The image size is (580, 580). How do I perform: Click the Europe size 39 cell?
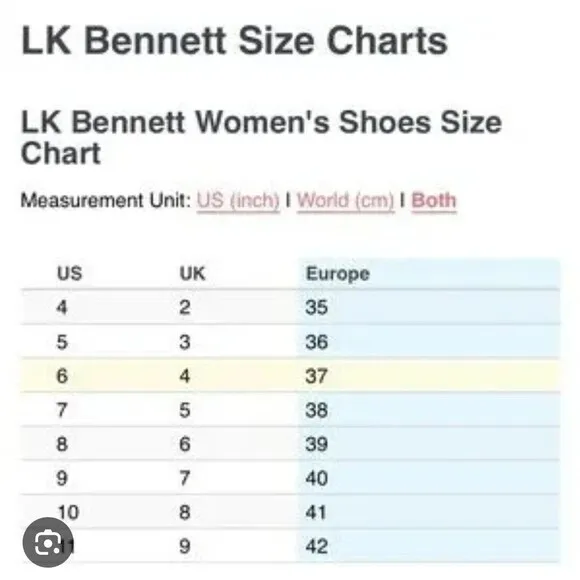pos(317,444)
